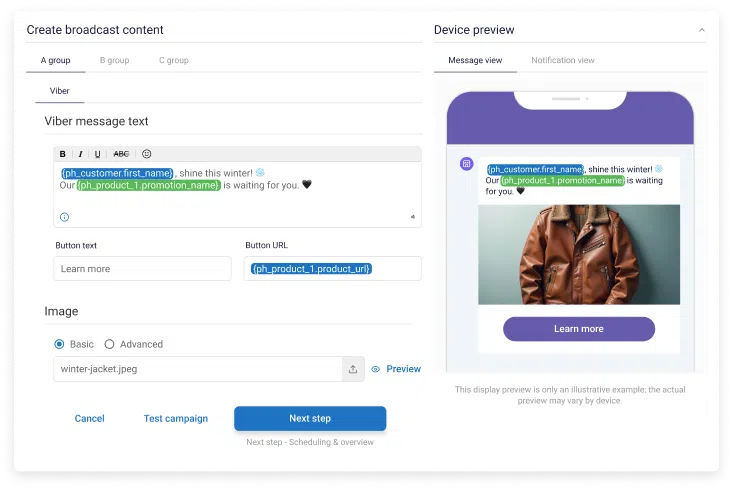Click the info icon in message editor
This screenshot has height=489, width=733.
click(x=65, y=217)
